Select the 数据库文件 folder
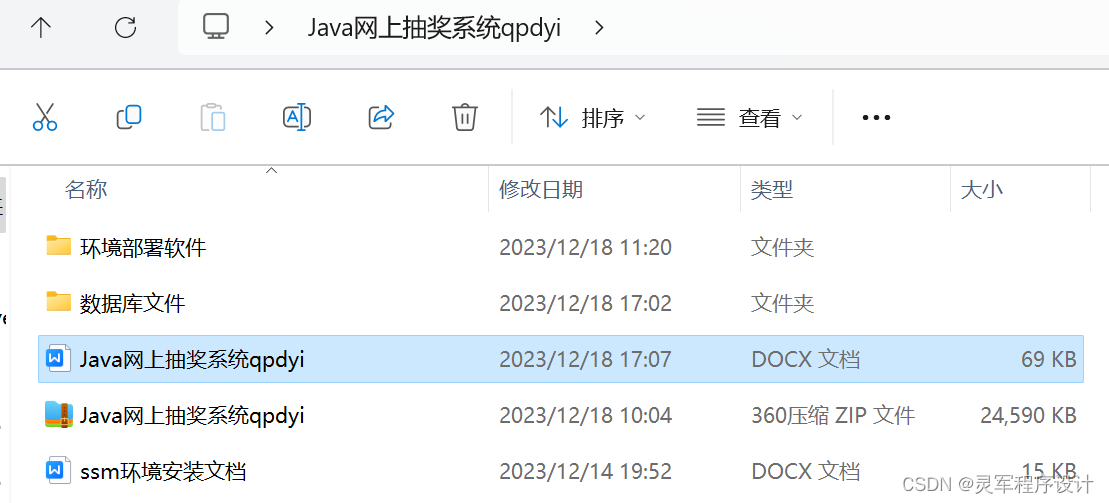 (x=561, y=303)
